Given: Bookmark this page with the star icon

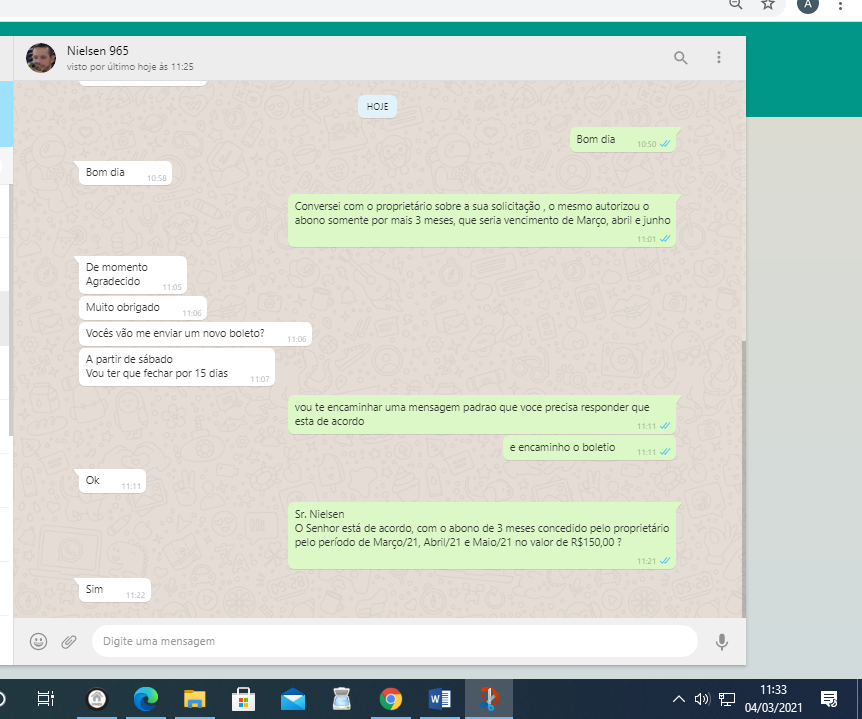Looking at the screenshot, I should click(768, 5).
